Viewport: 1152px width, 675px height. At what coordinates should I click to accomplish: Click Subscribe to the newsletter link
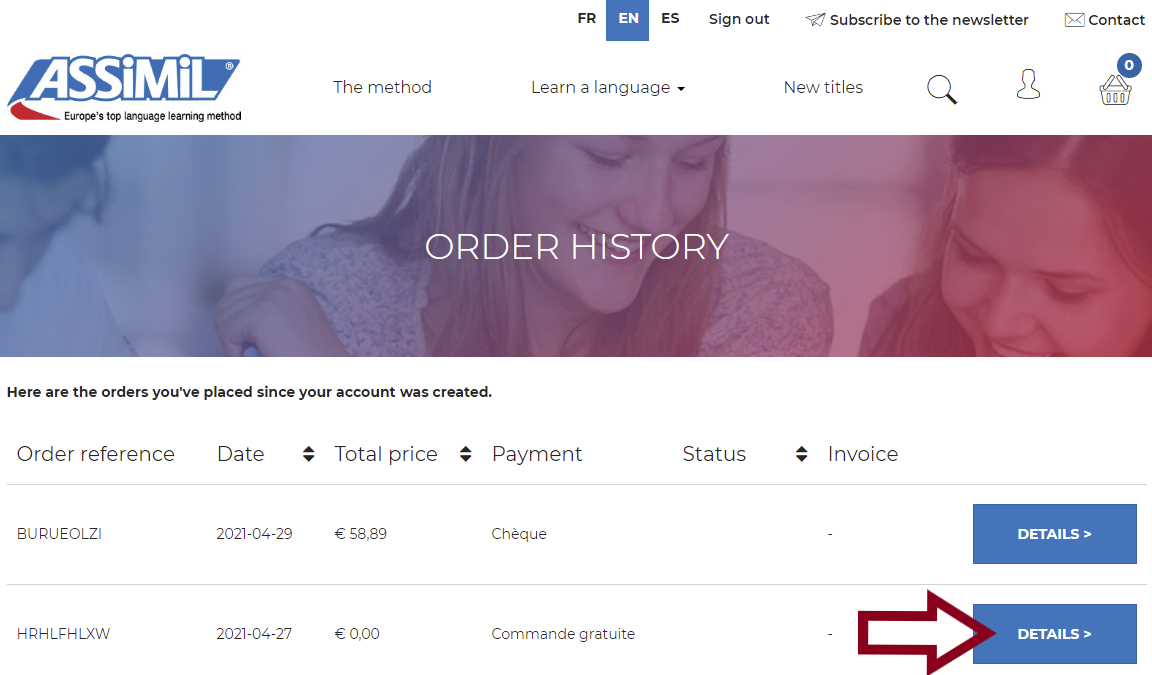[929, 20]
